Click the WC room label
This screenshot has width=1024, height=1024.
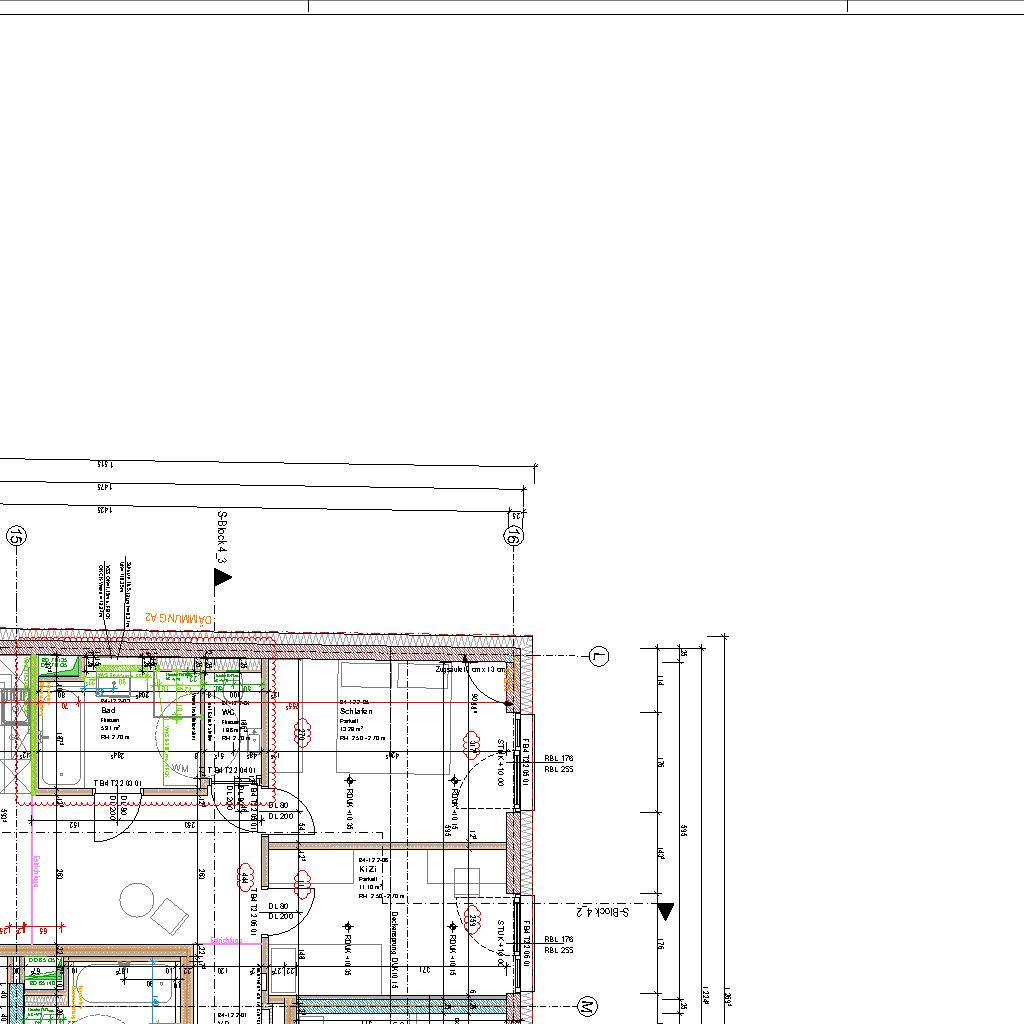point(228,712)
